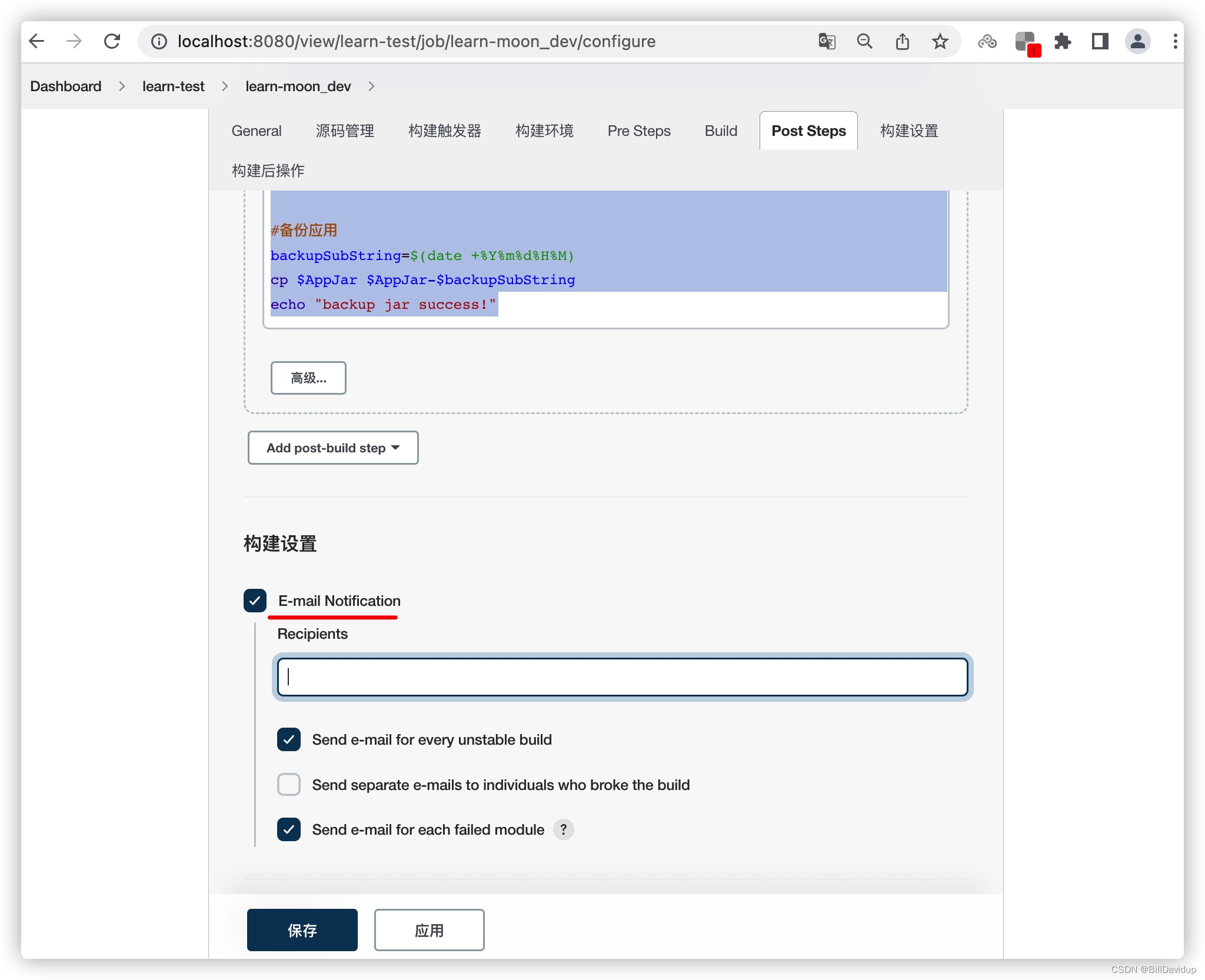Switch to the 源码管理 tab
Viewport: 1205px width, 980px height.
pos(345,131)
